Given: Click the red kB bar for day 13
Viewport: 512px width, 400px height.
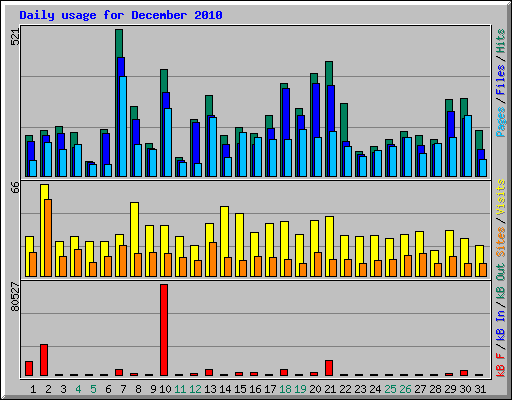Looking at the screenshot, I should click(209, 372).
